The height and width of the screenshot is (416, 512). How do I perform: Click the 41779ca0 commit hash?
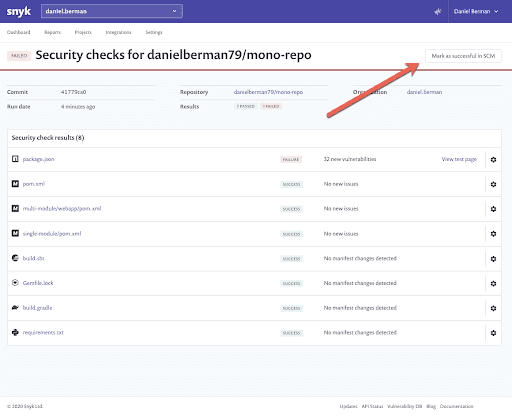click(x=73, y=92)
